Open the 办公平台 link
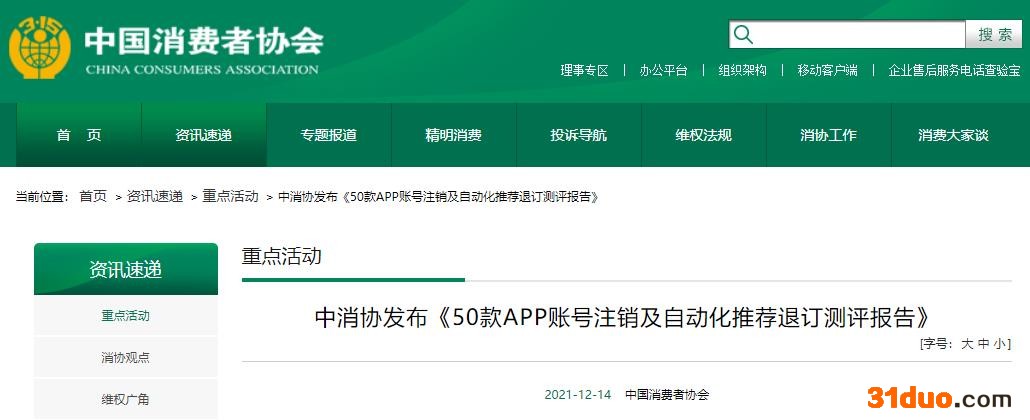 click(664, 70)
